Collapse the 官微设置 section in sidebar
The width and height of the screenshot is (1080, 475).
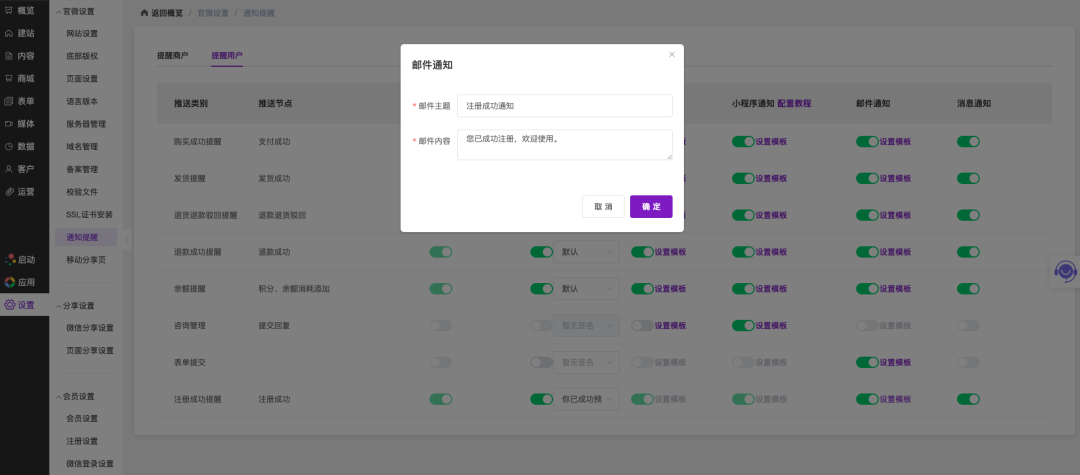[58, 11]
